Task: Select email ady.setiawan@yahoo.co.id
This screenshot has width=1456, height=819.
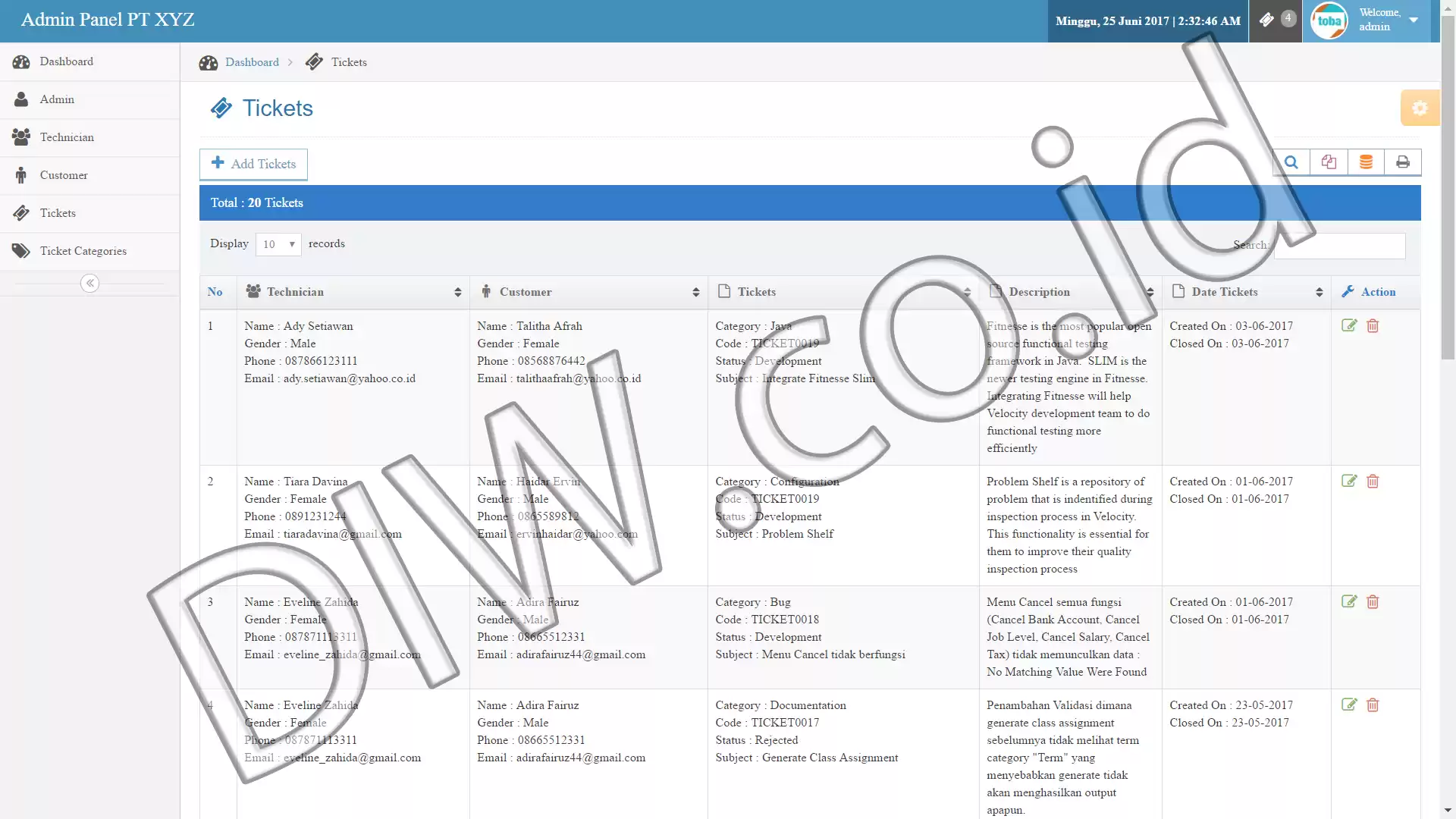Action: (350, 378)
